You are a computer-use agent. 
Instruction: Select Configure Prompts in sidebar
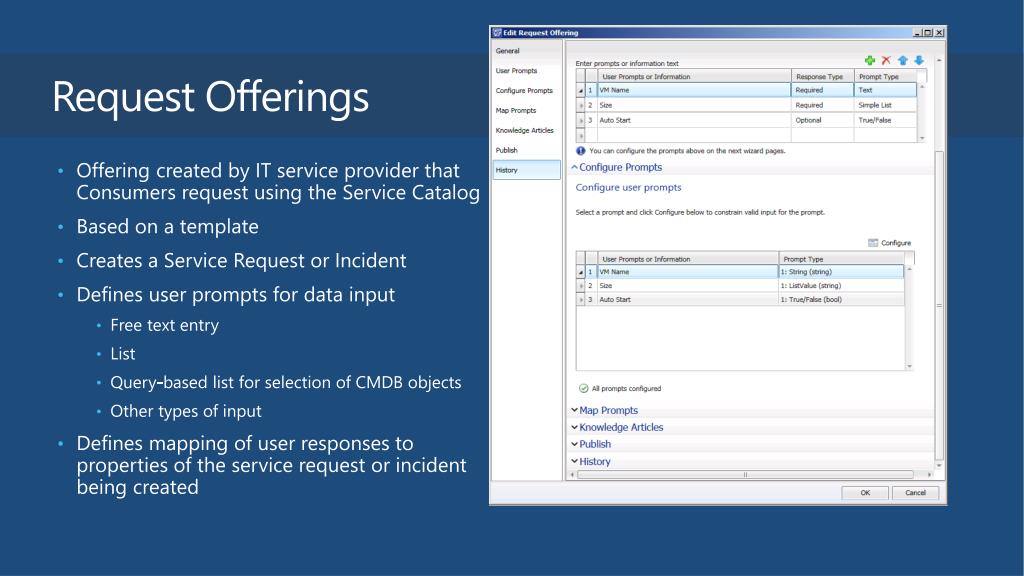click(x=524, y=91)
